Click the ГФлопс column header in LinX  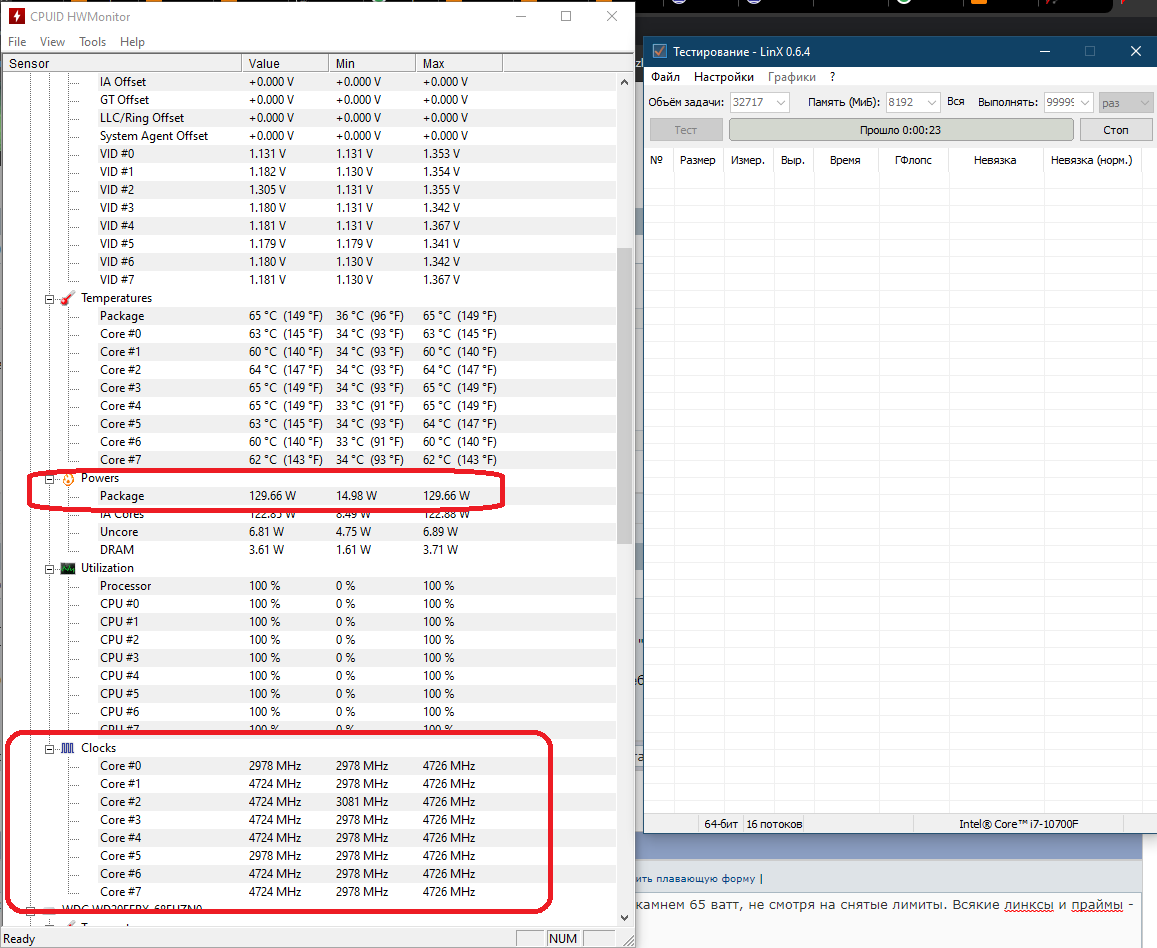click(x=913, y=160)
